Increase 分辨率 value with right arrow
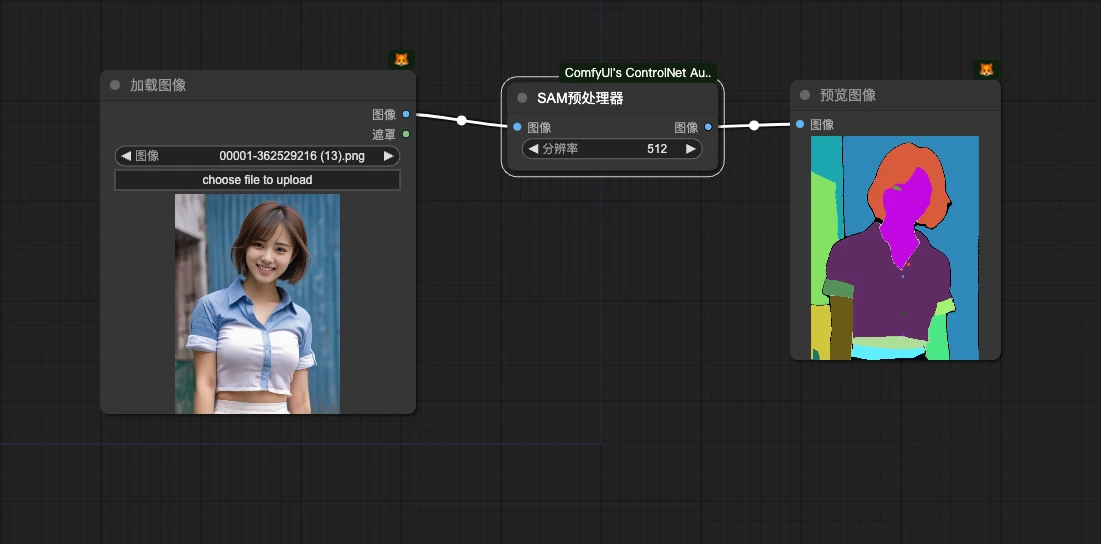The height and width of the screenshot is (544, 1101). 690,149
